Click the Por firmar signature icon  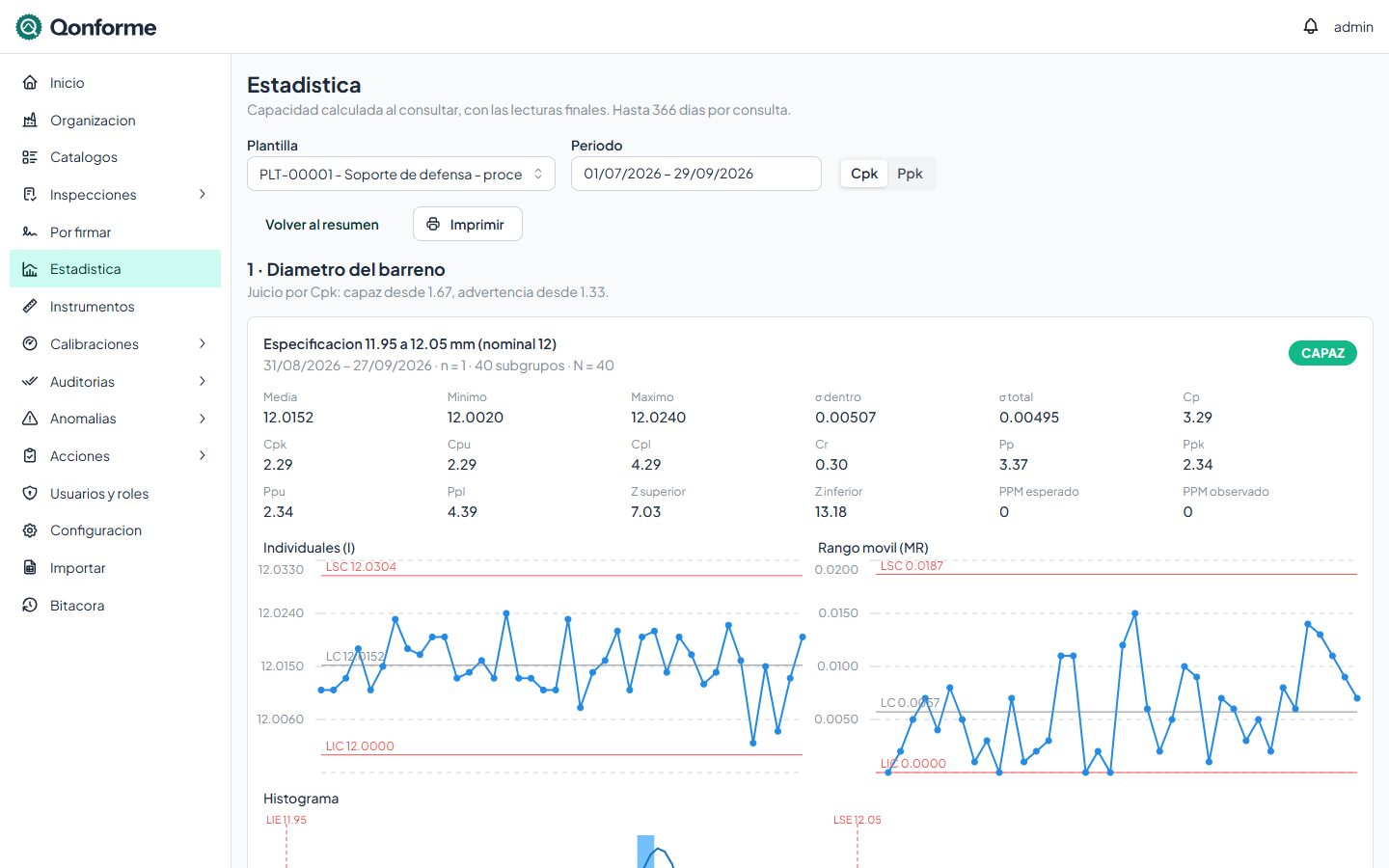pyautogui.click(x=30, y=232)
